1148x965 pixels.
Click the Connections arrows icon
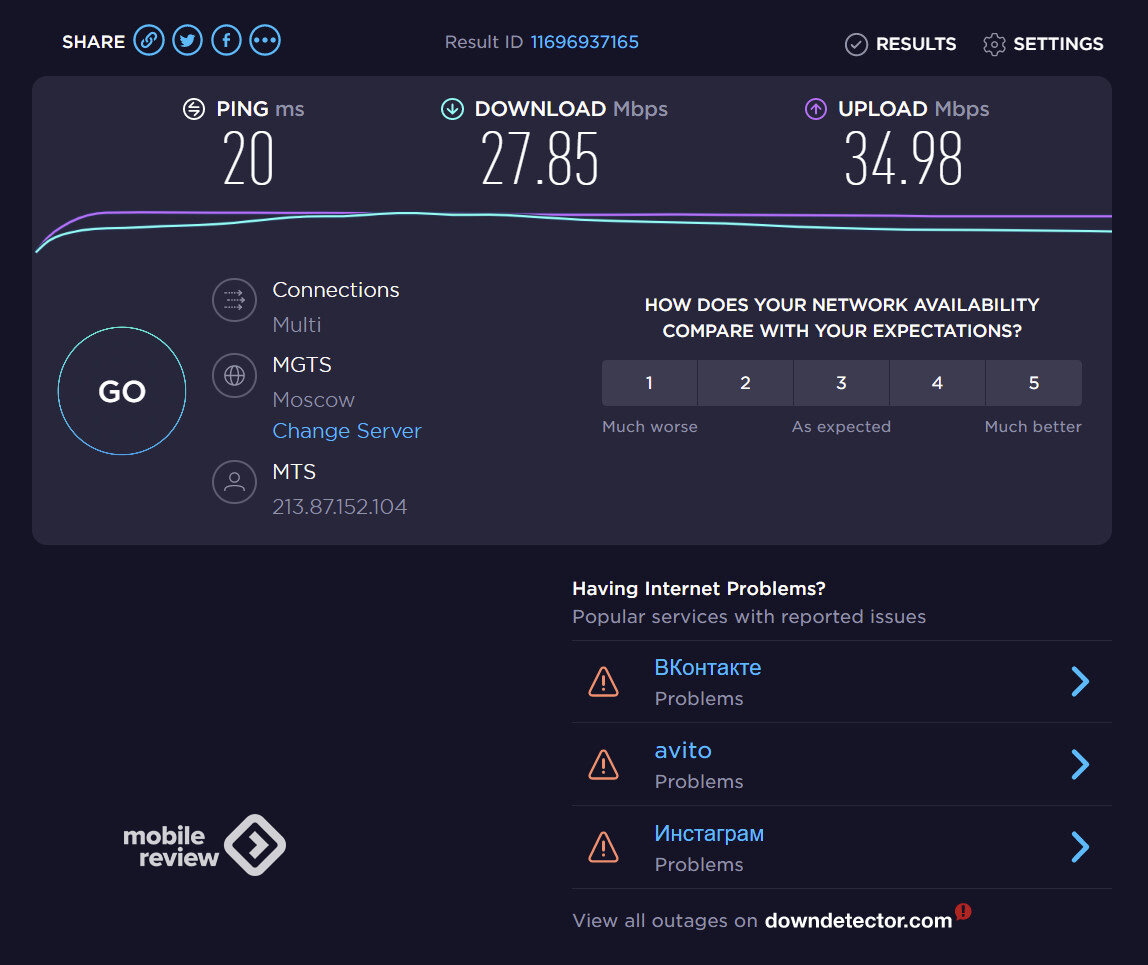[x=234, y=300]
